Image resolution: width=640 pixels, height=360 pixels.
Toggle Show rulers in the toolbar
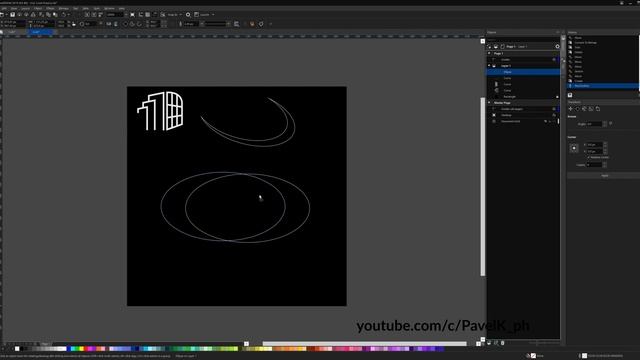click(x=141, y=15)
